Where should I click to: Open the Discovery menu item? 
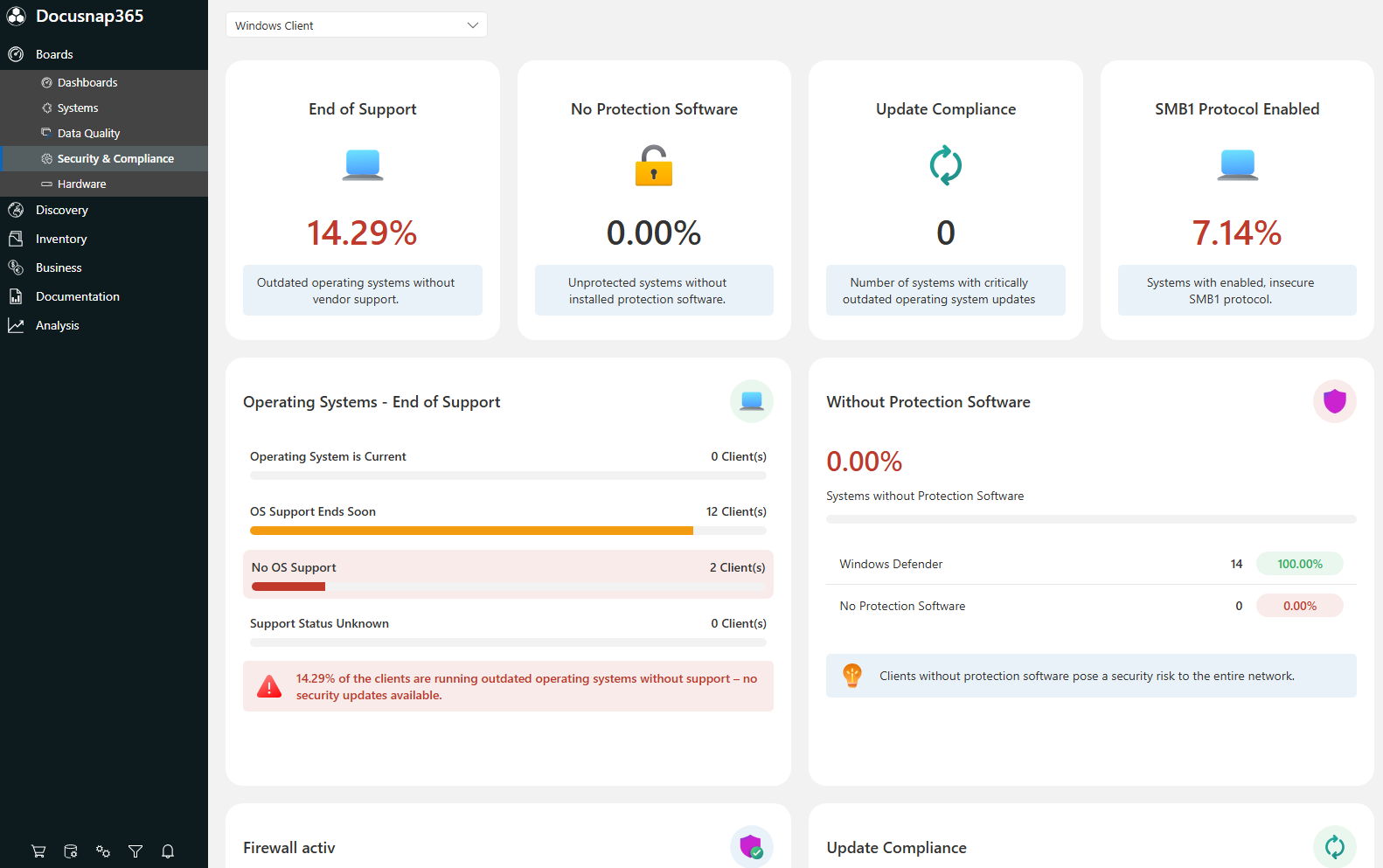click(62, 210)
